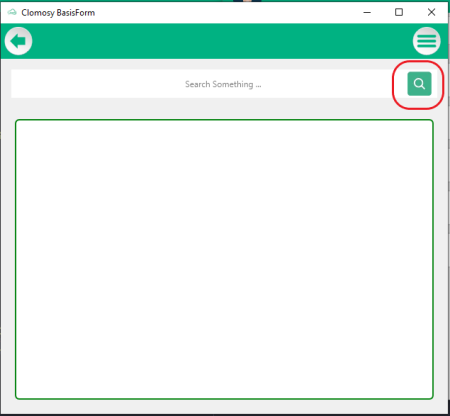Expand the window with the square icon
Screen dimensions: 450x416
point(399,12)
